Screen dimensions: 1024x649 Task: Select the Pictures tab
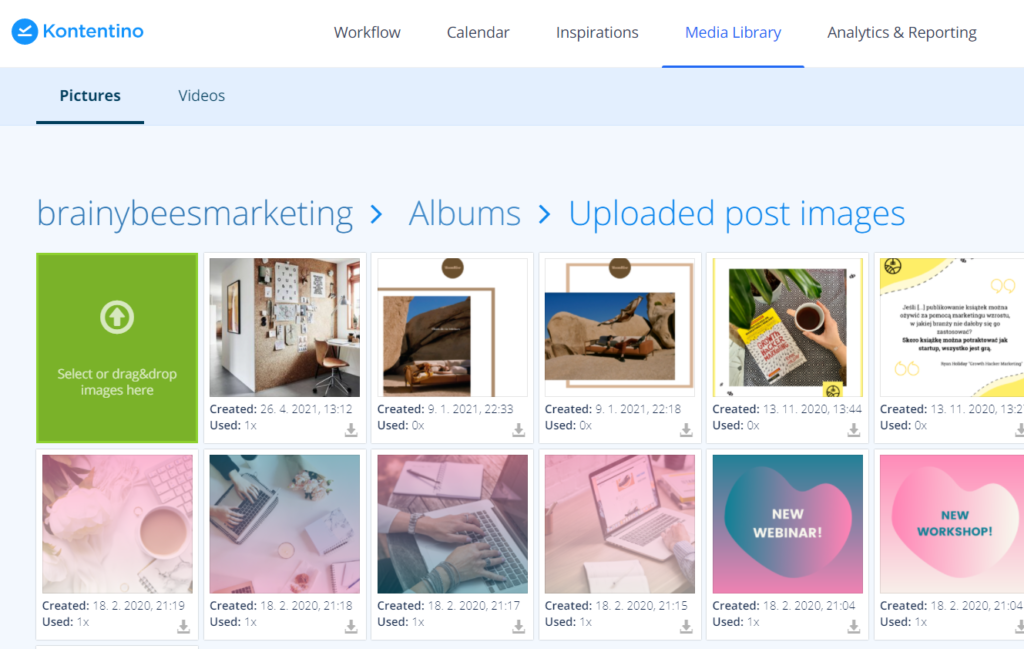(90, 96)
